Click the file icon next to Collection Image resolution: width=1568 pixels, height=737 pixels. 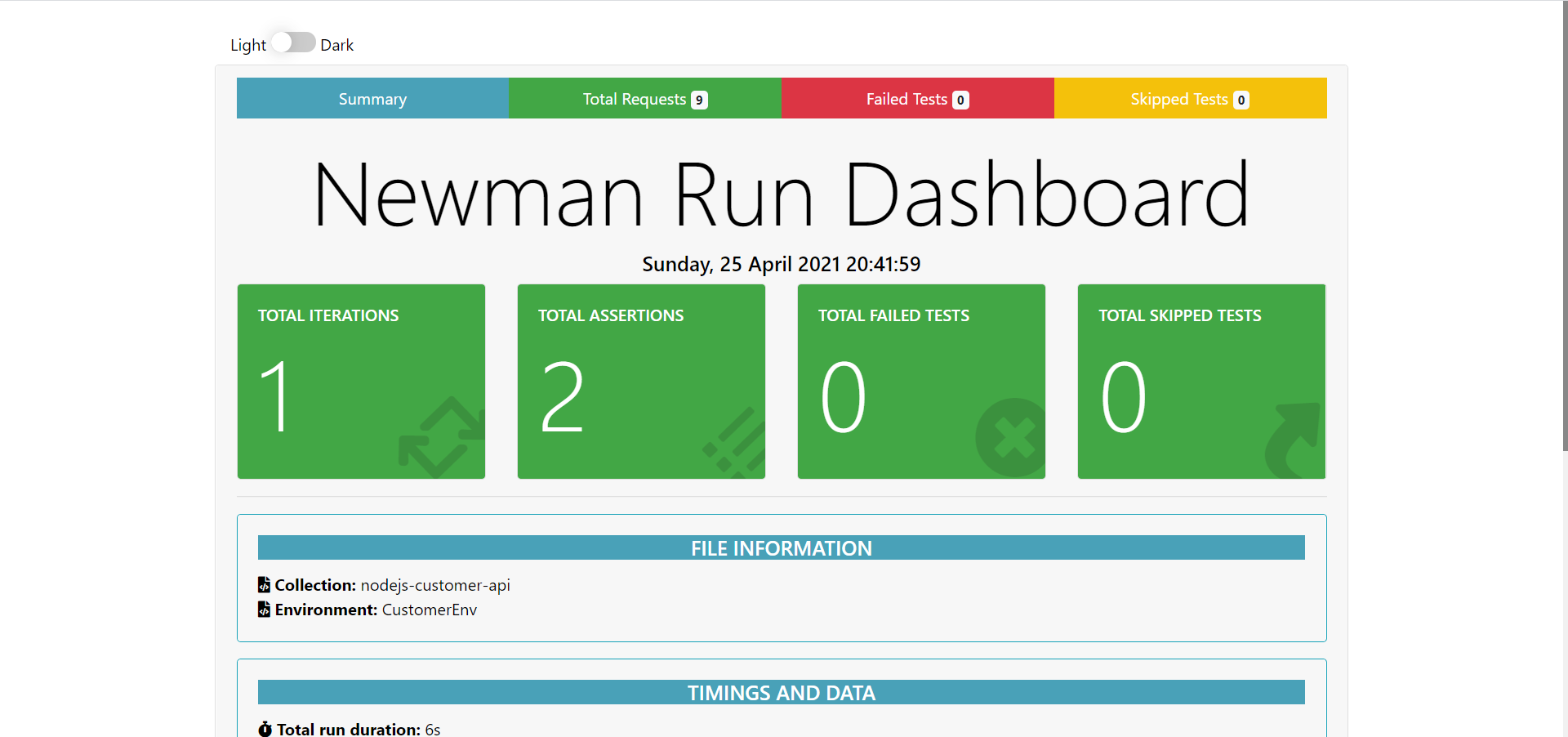pos(263,584)
